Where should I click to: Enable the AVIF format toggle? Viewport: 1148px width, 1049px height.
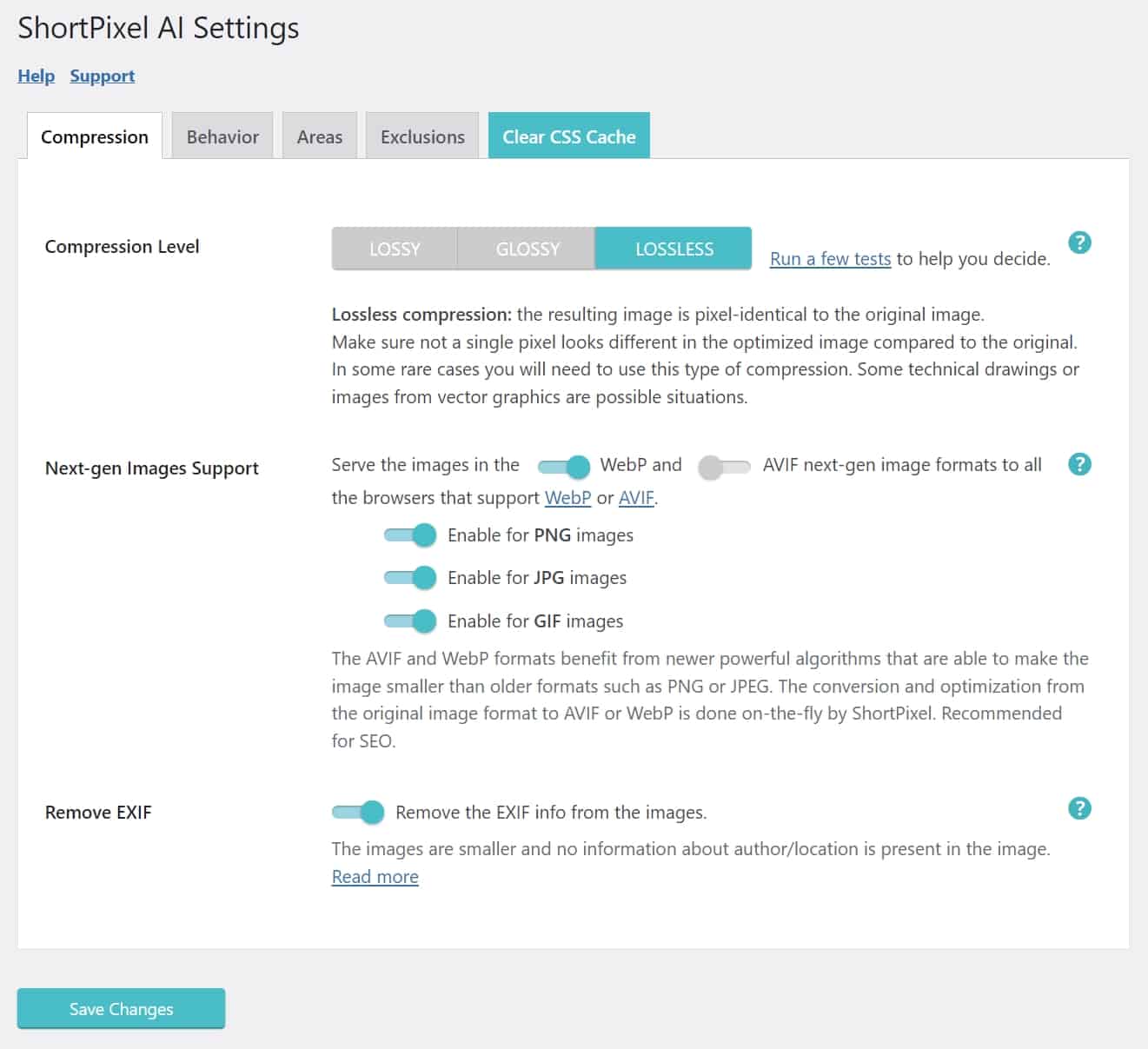[723, 467]
